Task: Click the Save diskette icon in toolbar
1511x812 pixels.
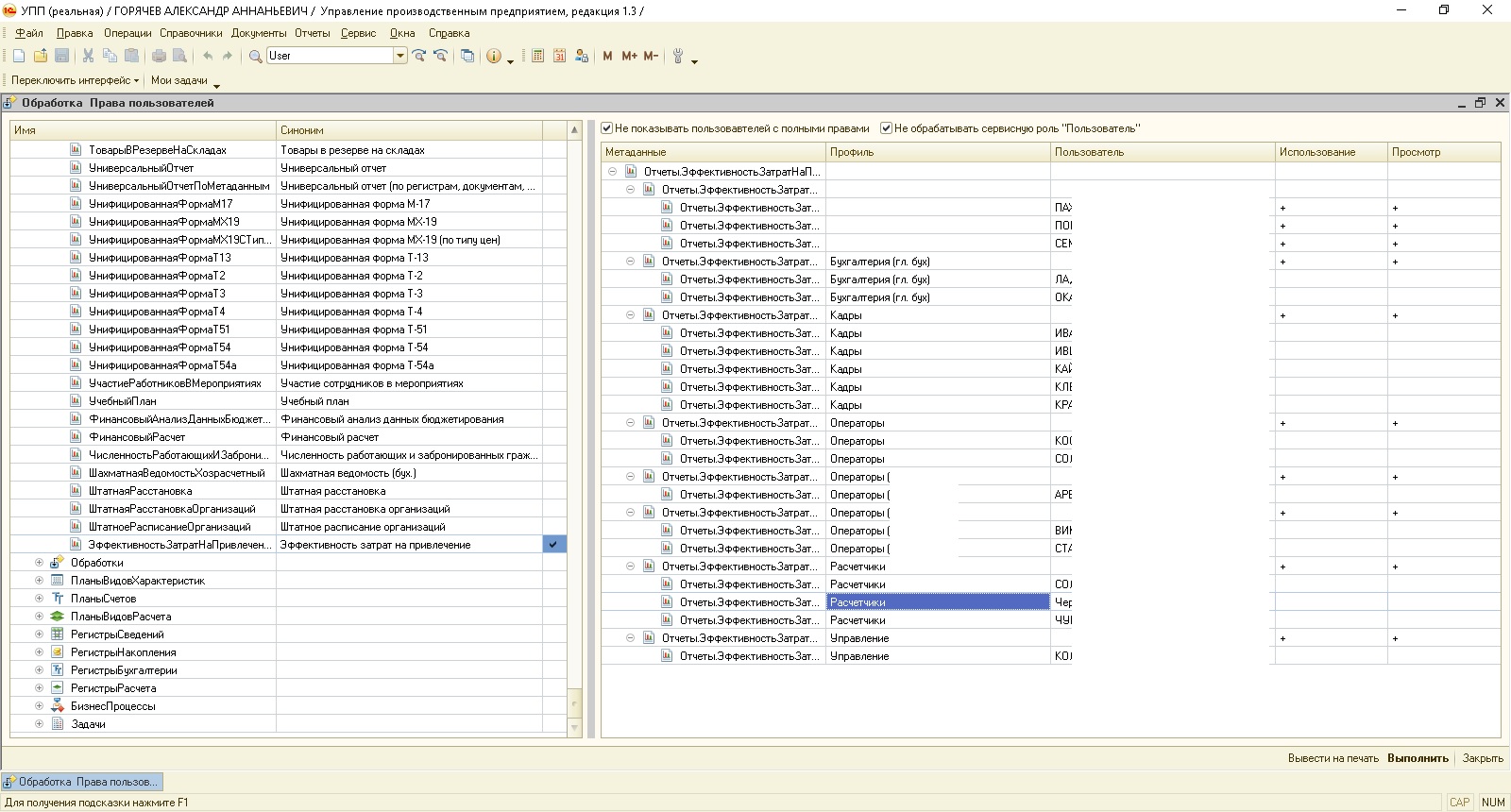Action: [62, 56]
